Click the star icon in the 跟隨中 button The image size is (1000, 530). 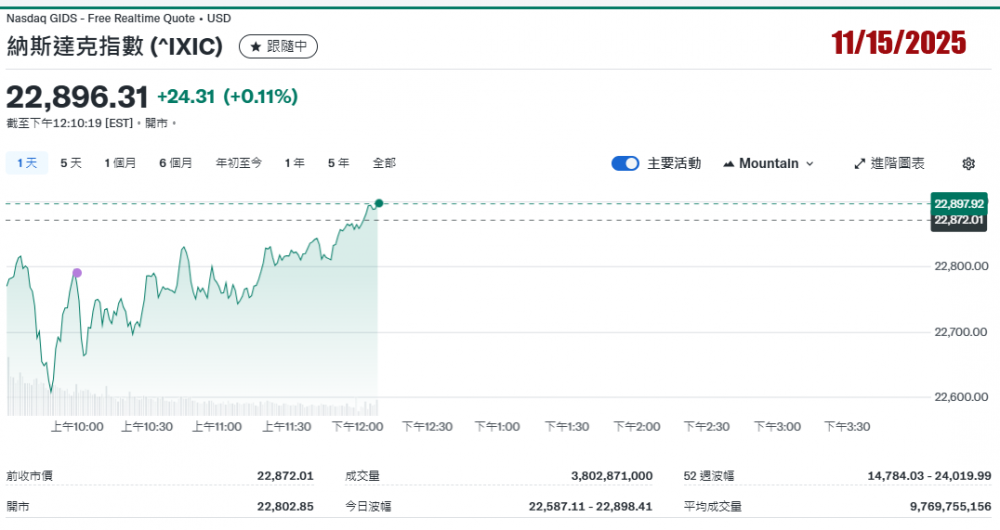255,46
